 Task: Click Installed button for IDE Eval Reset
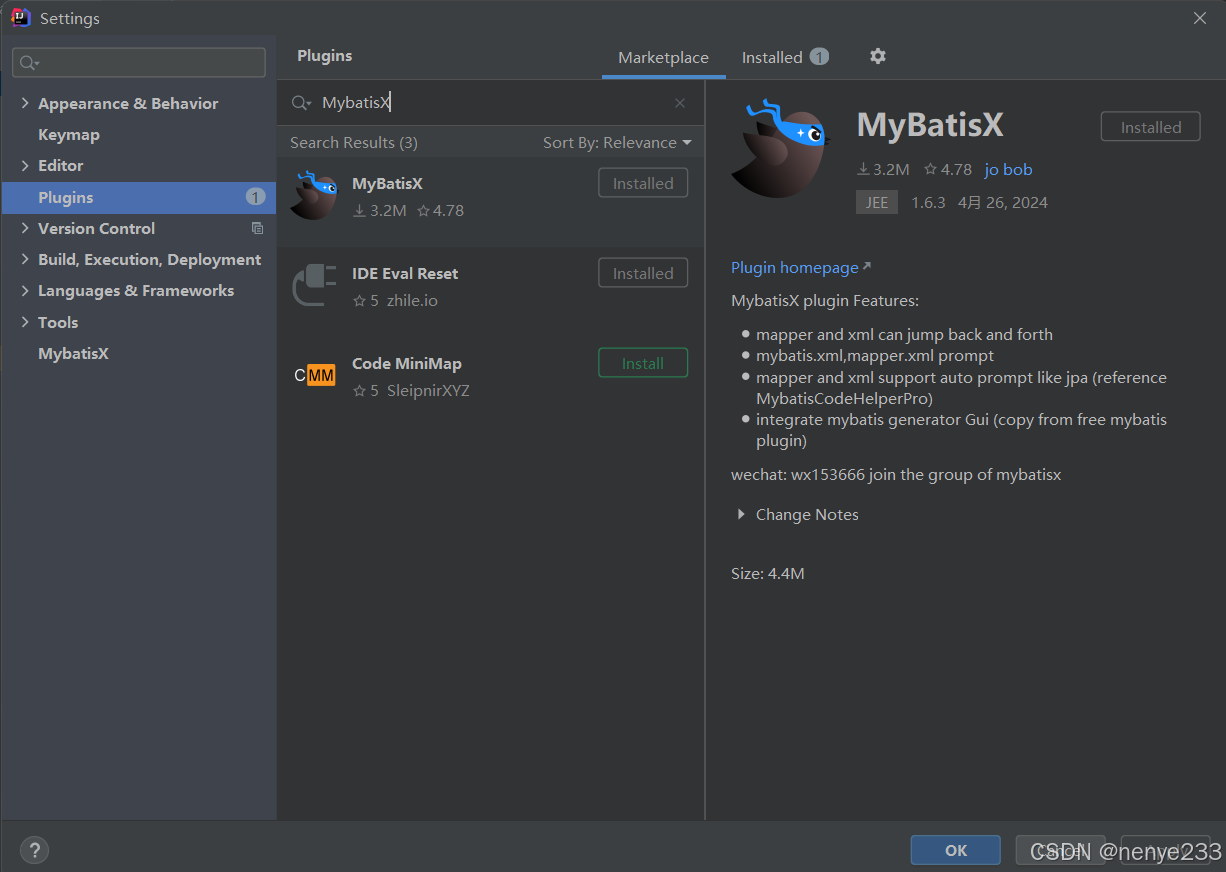tap(643, 273)
